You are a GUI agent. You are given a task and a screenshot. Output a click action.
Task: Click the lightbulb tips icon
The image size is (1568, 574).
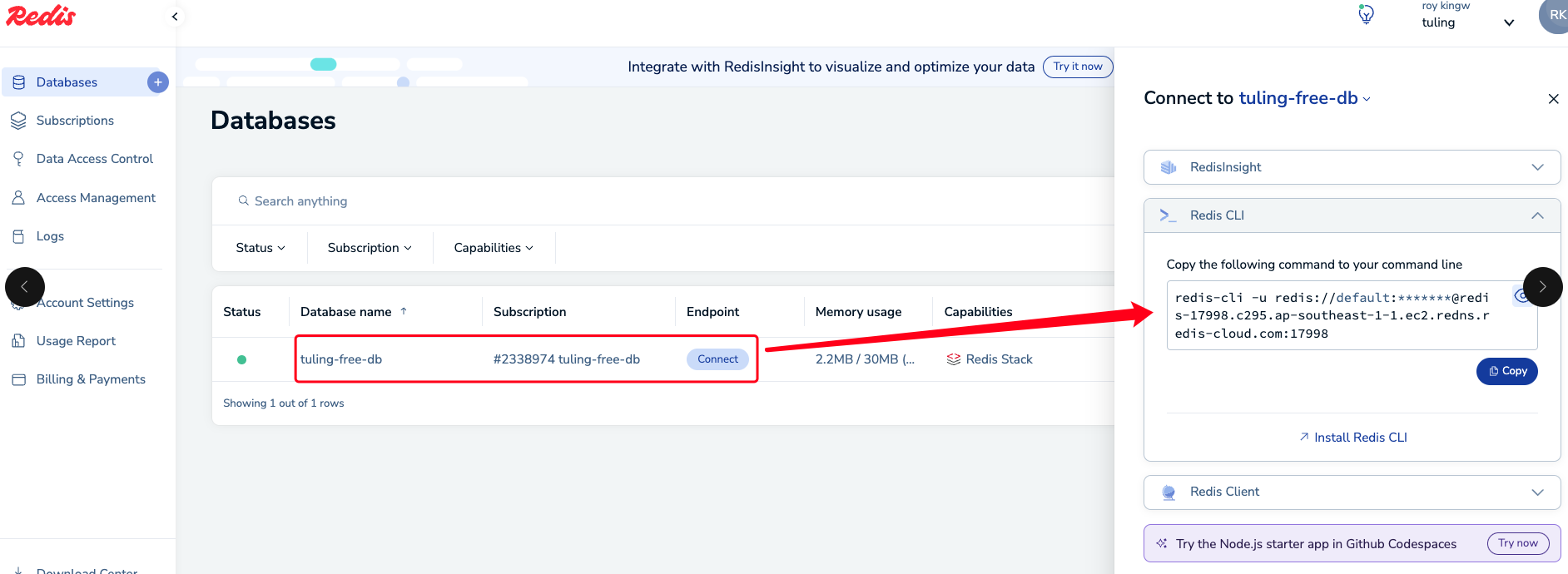coord(1366,14)
